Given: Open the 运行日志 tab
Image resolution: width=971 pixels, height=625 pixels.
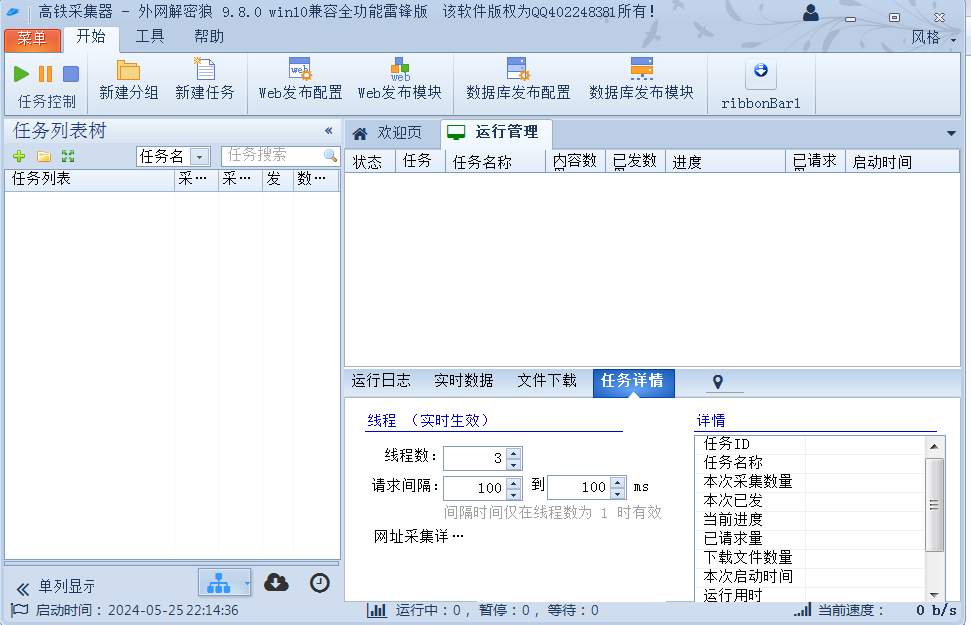Looking at the screenshot, I should [381, 380].
